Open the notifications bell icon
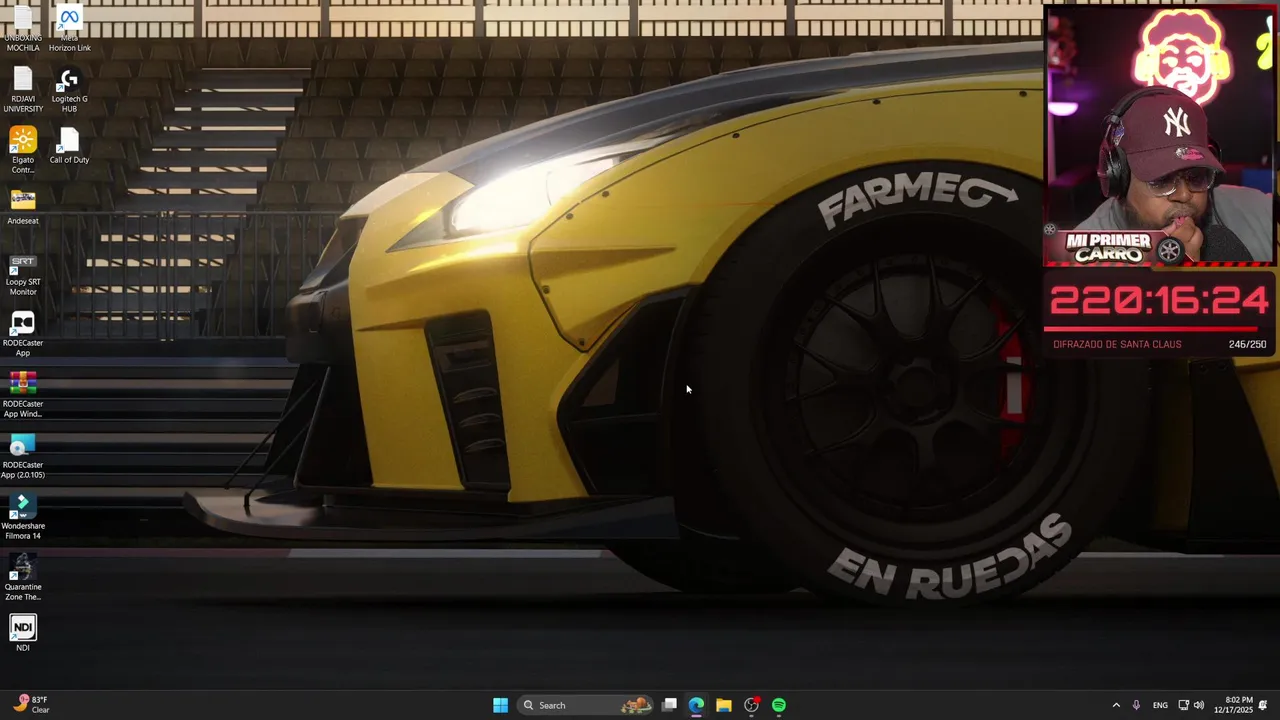Image resolution: width=1280 pixels, height=720 pixels. (x=1263, y=705)
